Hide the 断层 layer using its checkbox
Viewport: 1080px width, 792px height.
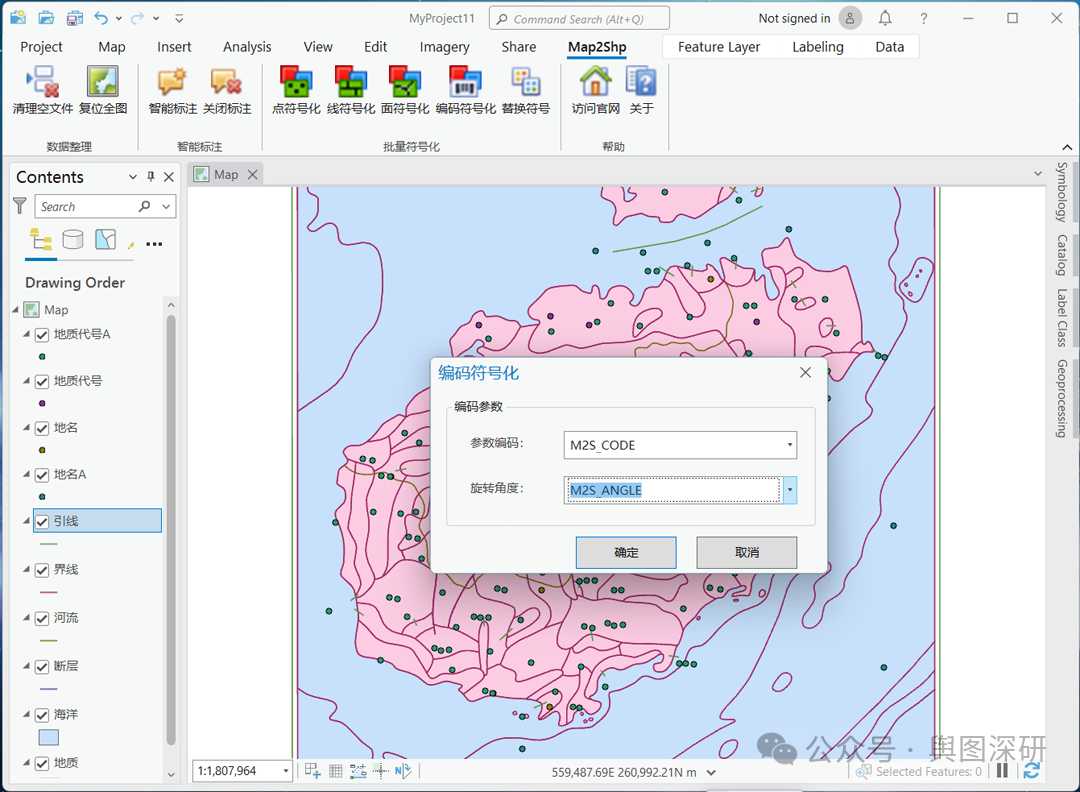coord(42,666)
